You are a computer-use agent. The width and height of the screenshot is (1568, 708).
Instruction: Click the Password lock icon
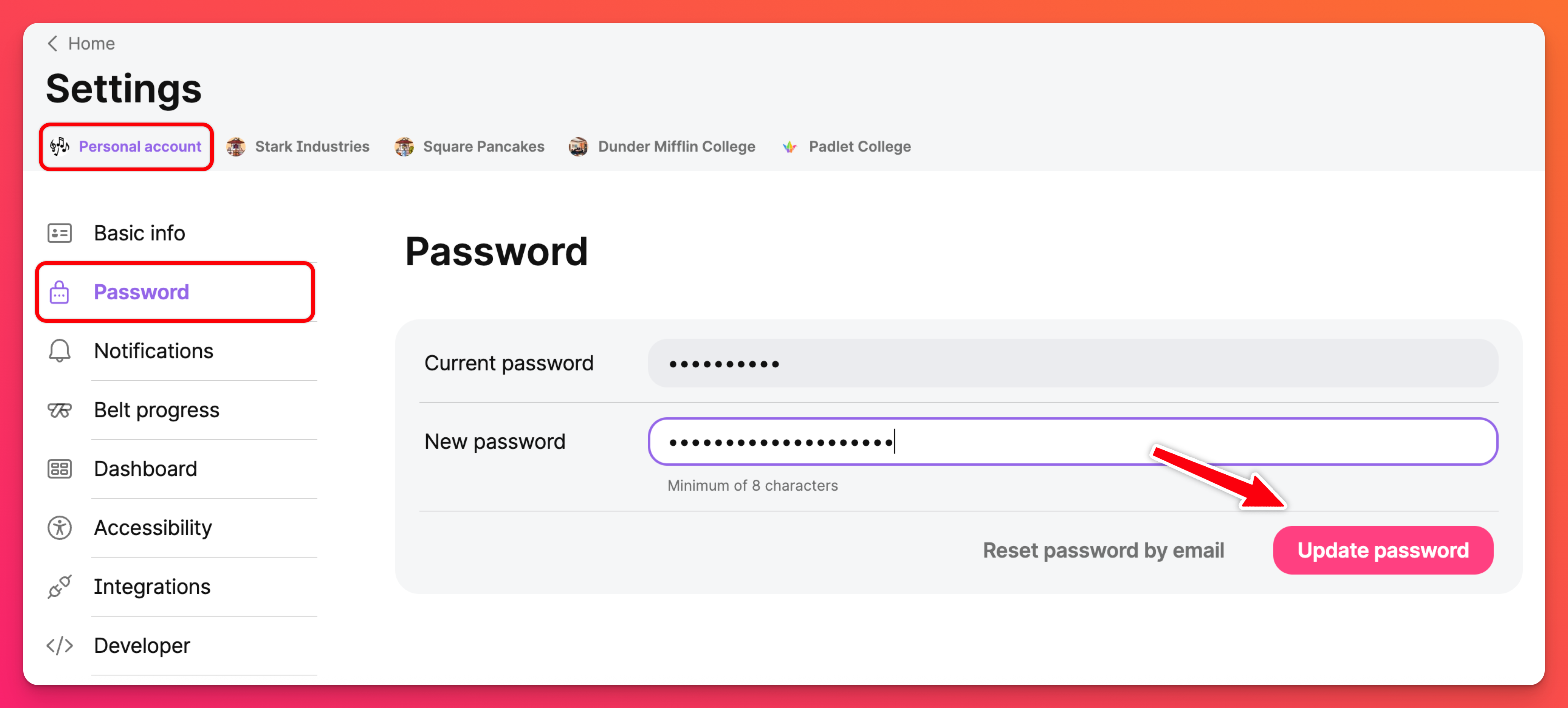point(60,292)
